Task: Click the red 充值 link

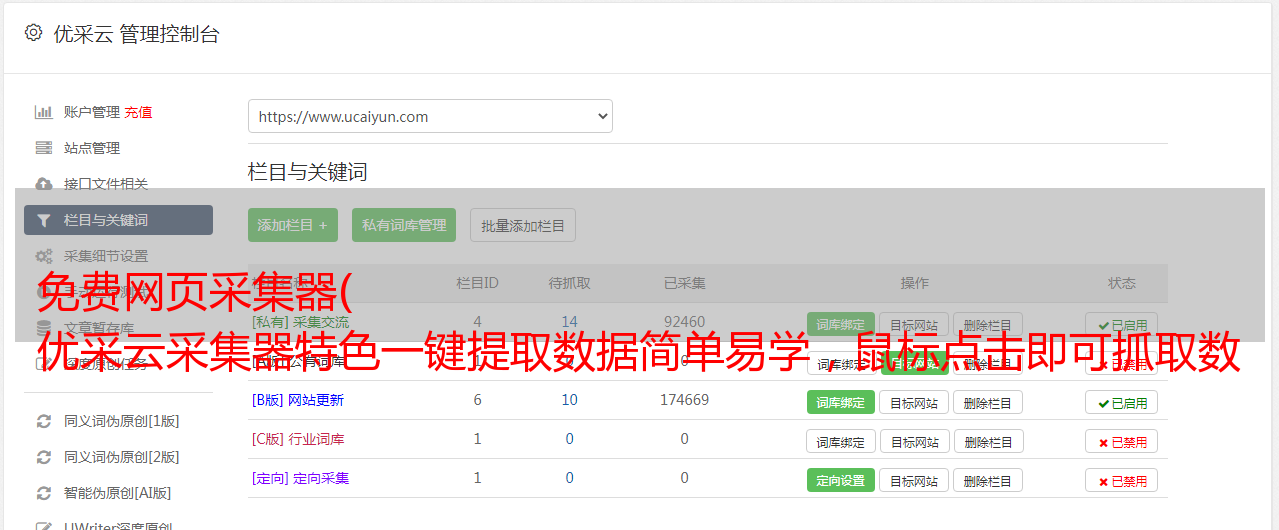Action: pyautogui.click(x=138, y=112)
